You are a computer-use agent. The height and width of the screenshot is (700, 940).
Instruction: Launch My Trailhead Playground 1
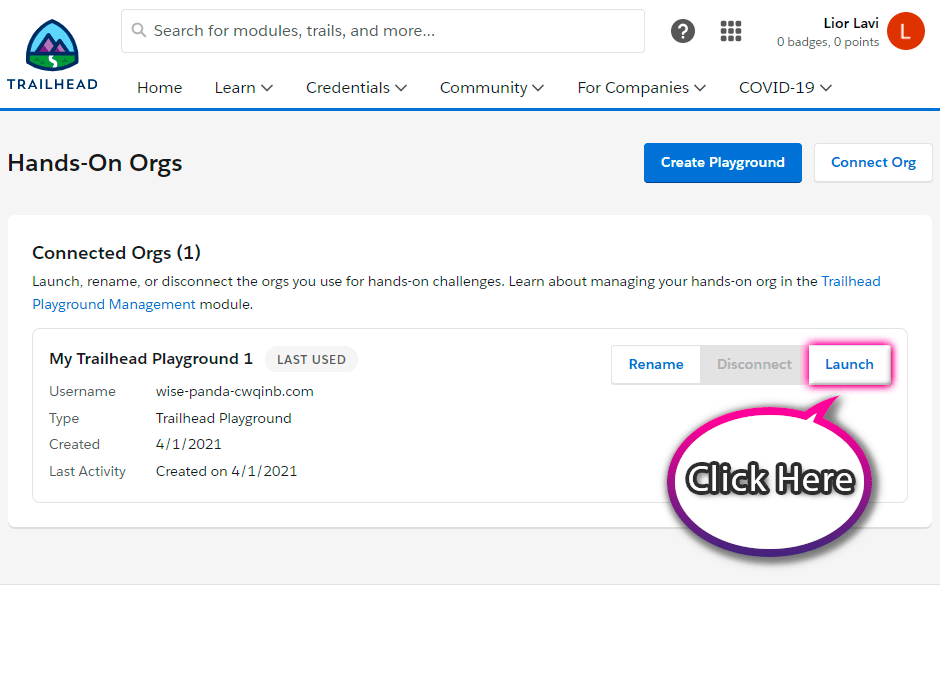coord(849,364)
